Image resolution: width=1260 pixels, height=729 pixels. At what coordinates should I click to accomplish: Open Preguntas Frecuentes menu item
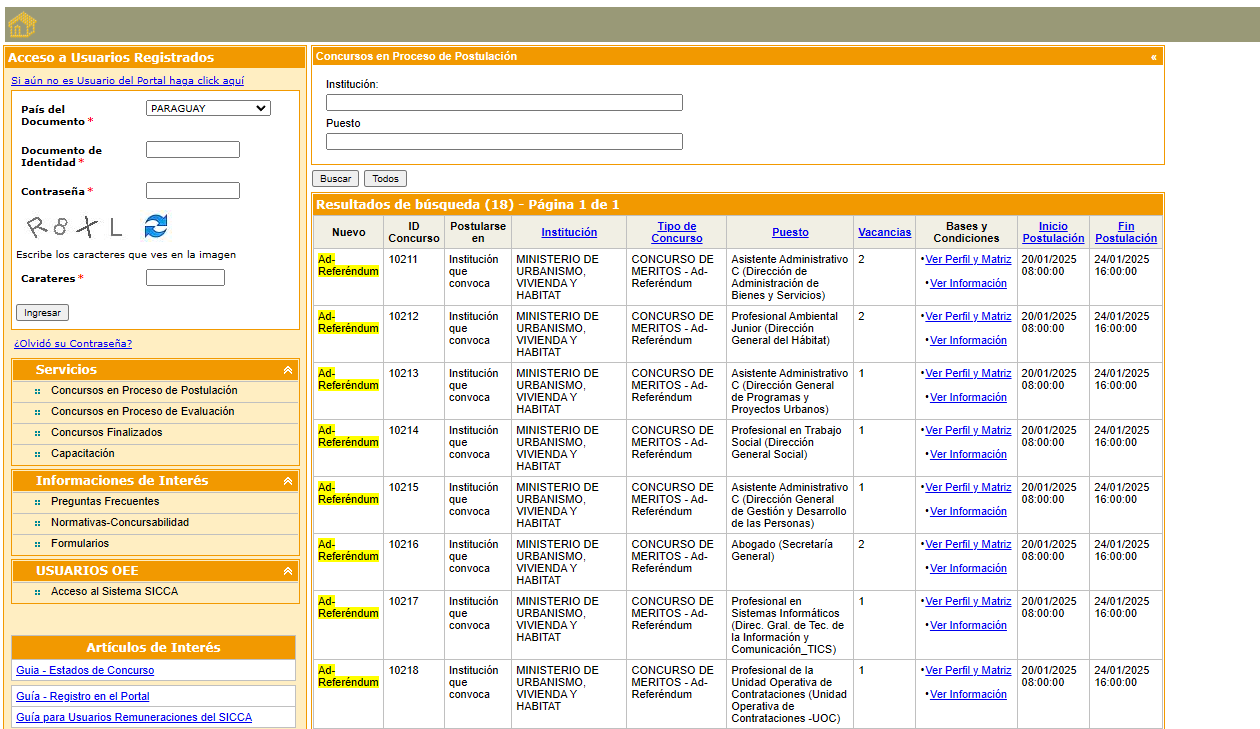105,501
